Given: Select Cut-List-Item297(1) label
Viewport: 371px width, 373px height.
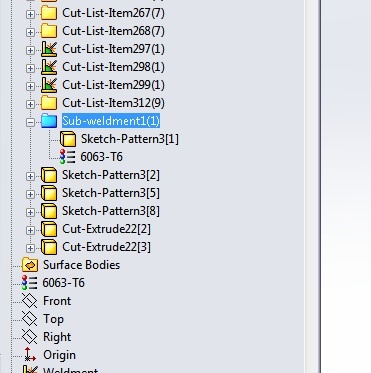Looking at the screenshot, I should (x=113, y=49).
